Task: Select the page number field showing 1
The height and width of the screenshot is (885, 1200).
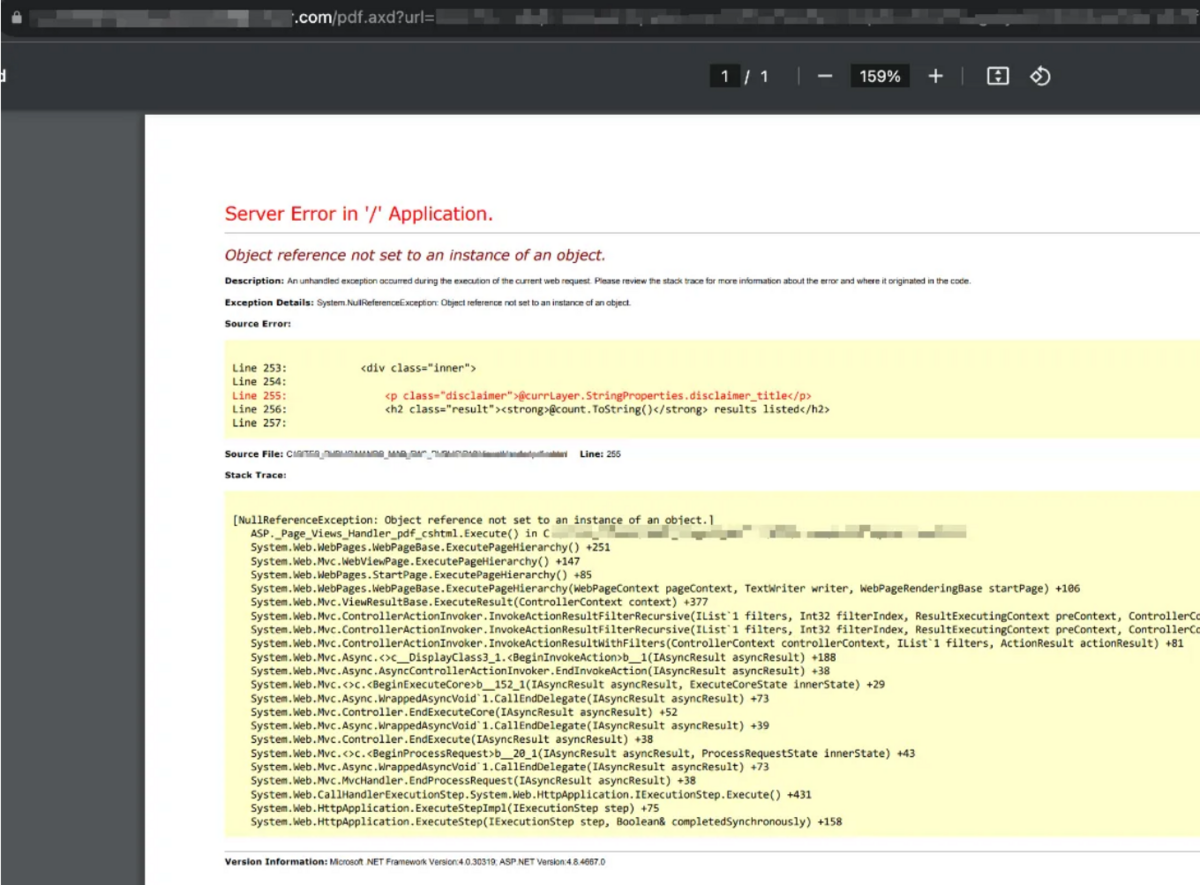Action: (724, 76)
